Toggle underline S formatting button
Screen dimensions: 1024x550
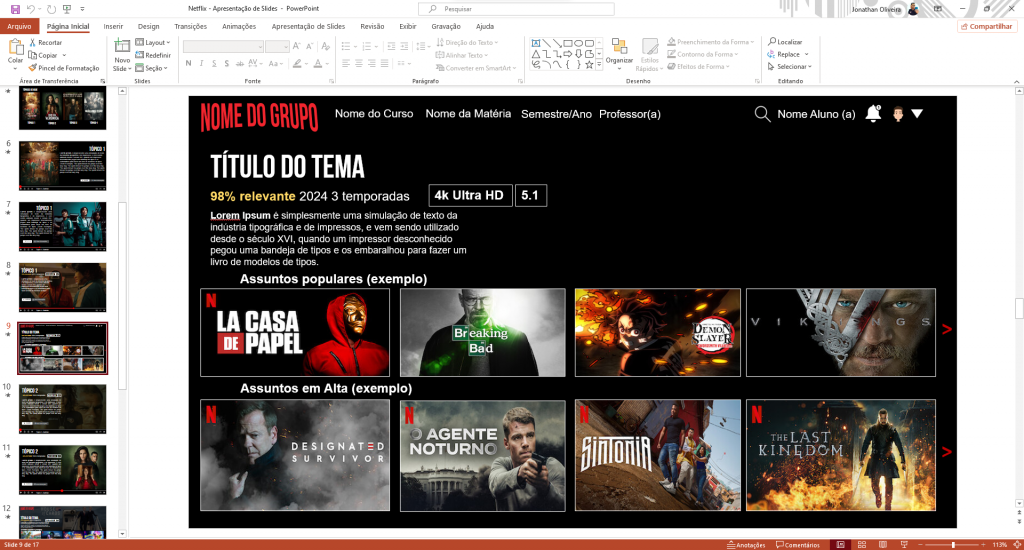tap(214, 63)
